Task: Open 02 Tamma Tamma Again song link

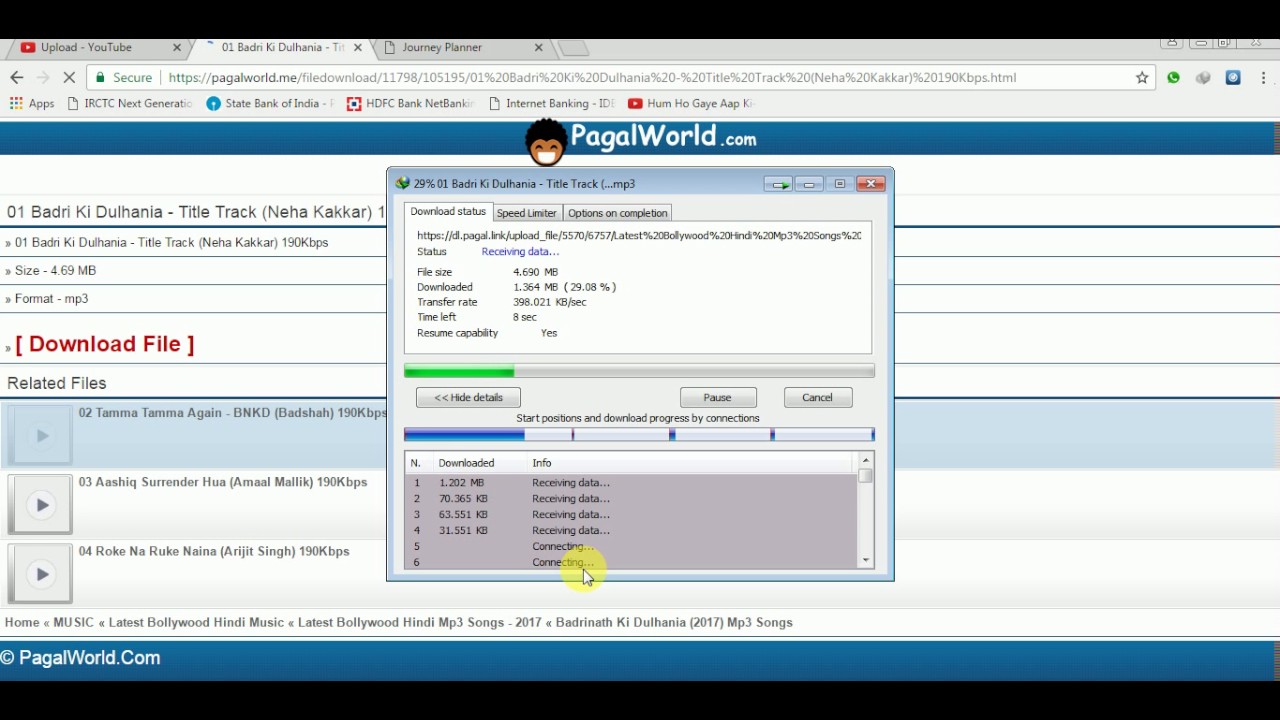Action: [232, 413]
